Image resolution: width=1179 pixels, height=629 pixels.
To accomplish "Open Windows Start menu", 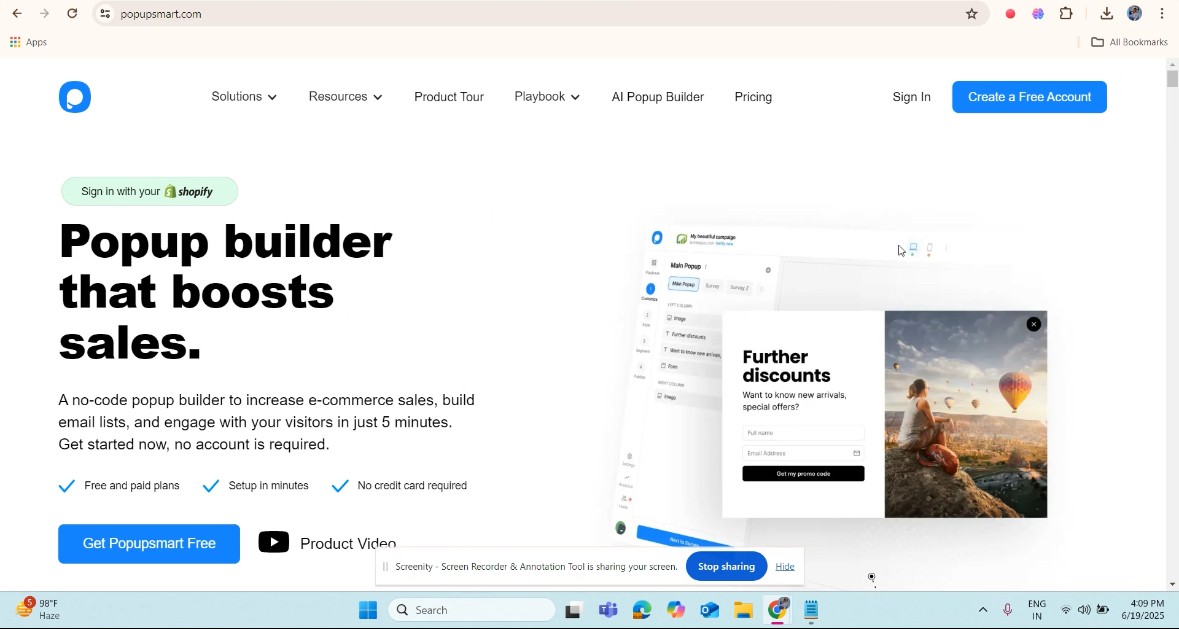I will pos(368,609).
